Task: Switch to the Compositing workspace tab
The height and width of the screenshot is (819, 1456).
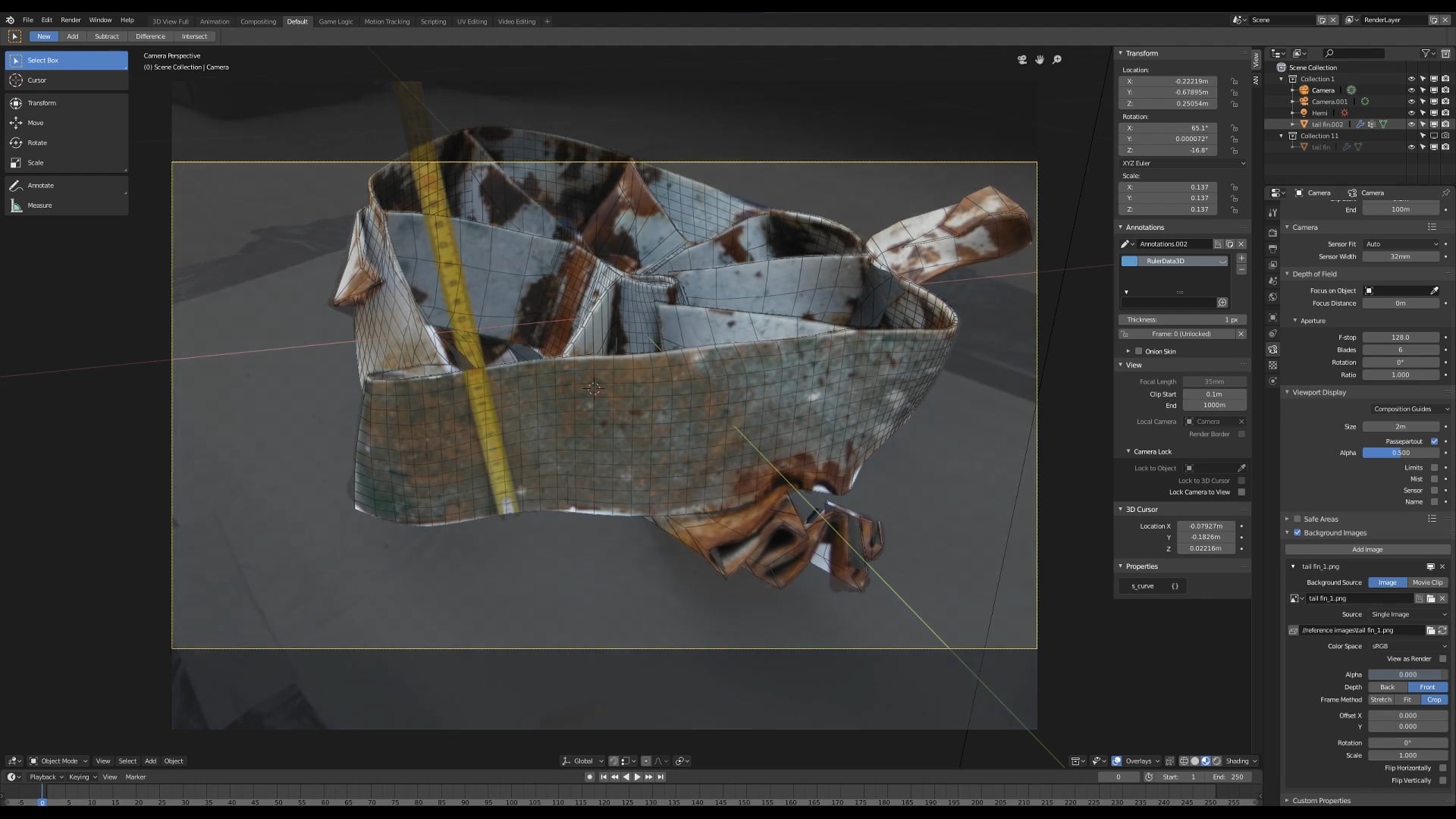Action: 258,21
